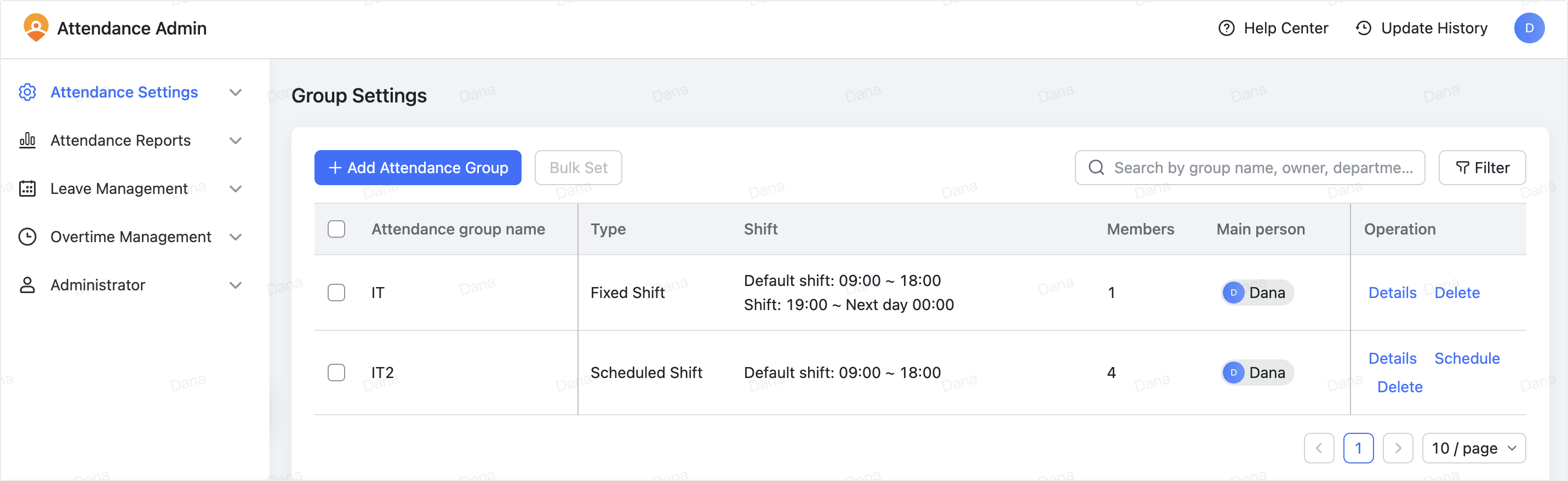Open the 10 / page dropdown
The image size is (1568, 481).
tap(1474, 448)
